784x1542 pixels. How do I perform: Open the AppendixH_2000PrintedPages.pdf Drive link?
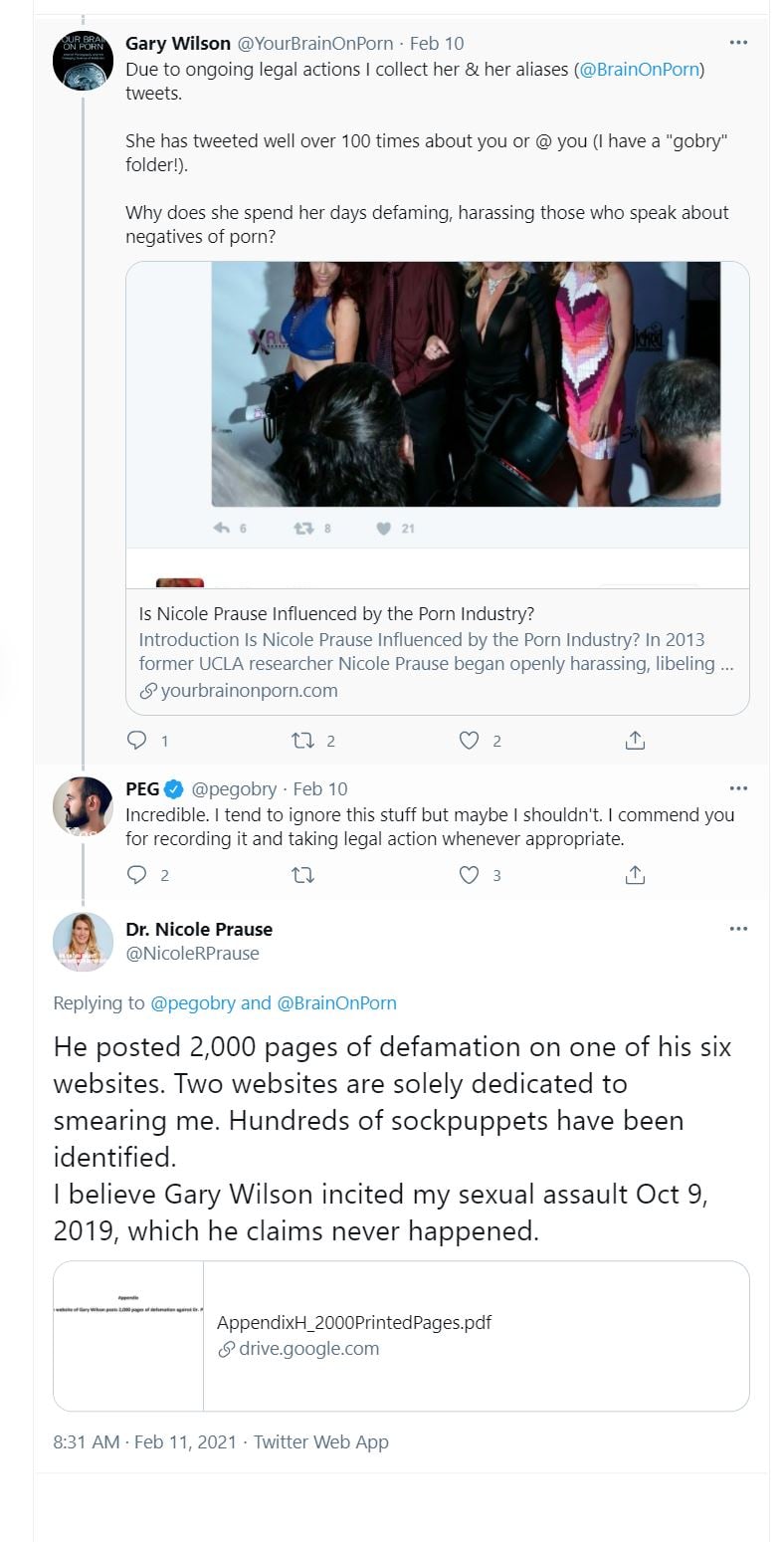click(x=400, y=1335)
